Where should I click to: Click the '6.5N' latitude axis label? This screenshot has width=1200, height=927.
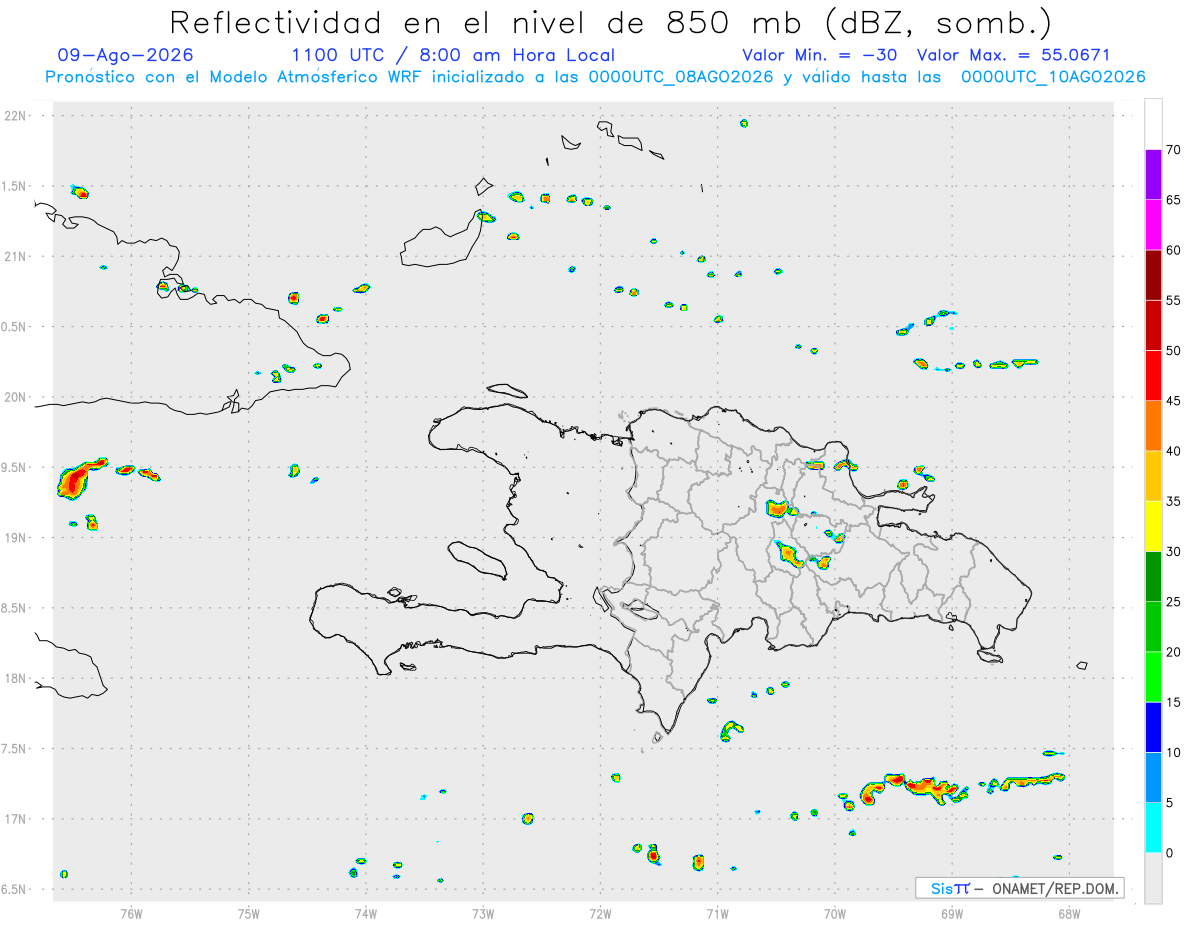(x=15, y=889)
